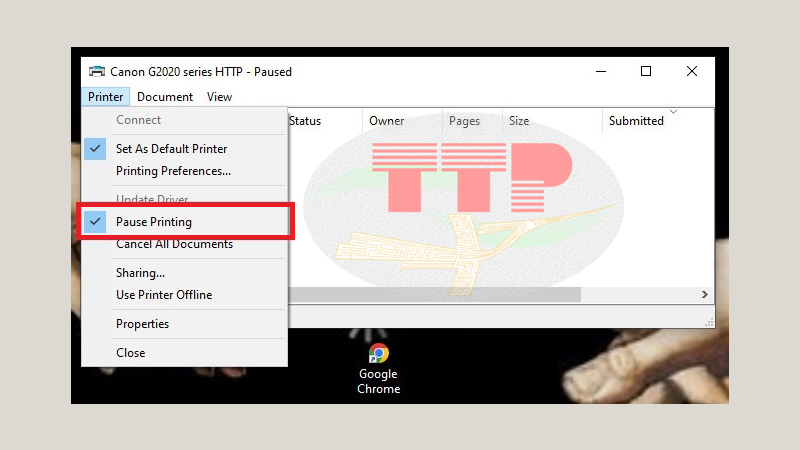Open Google Chrome desktop shortcut

(x=378, y=367)
